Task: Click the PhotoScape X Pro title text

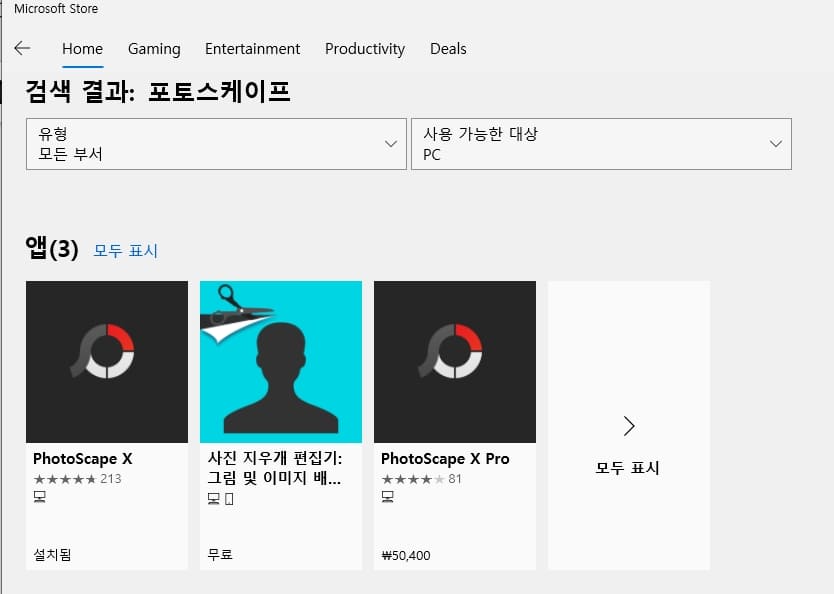Action: point(445,458)
